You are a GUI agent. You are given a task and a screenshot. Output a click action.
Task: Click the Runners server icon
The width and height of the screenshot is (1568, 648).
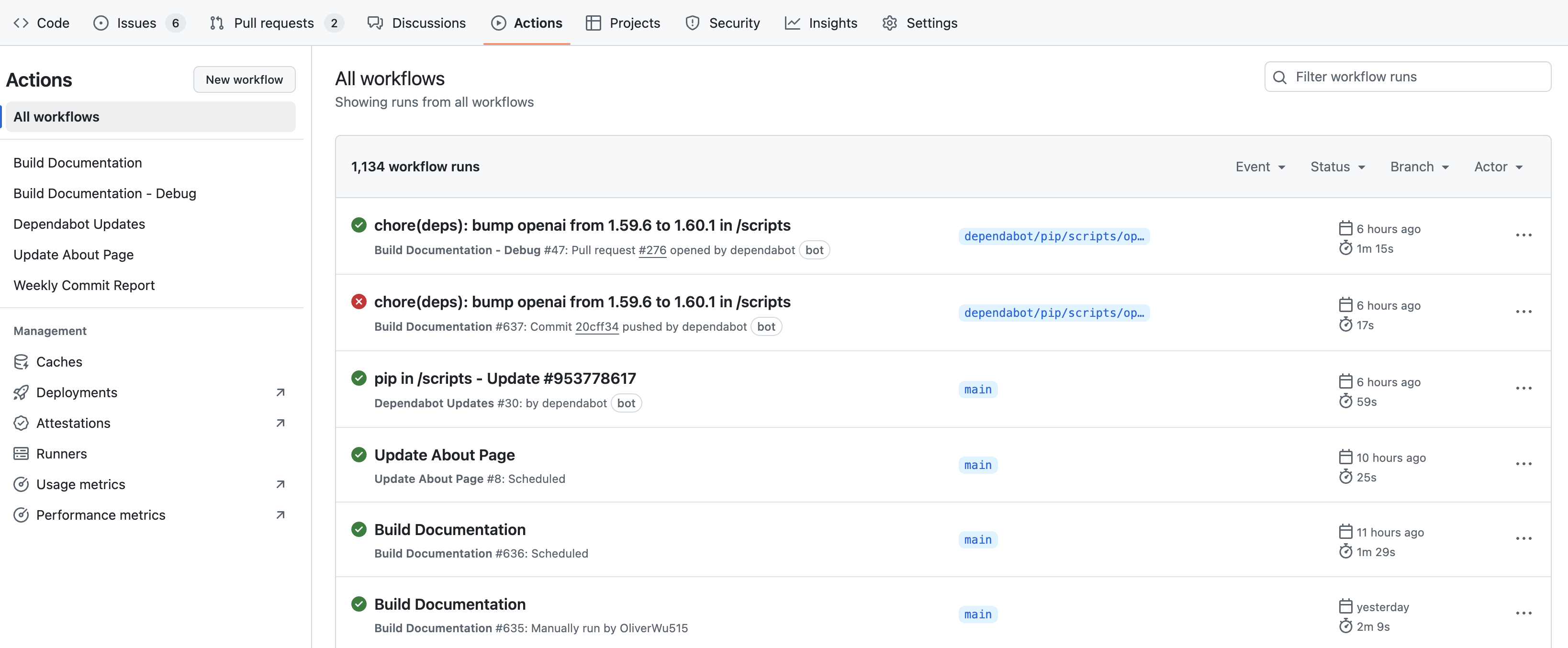coord(22,454)
